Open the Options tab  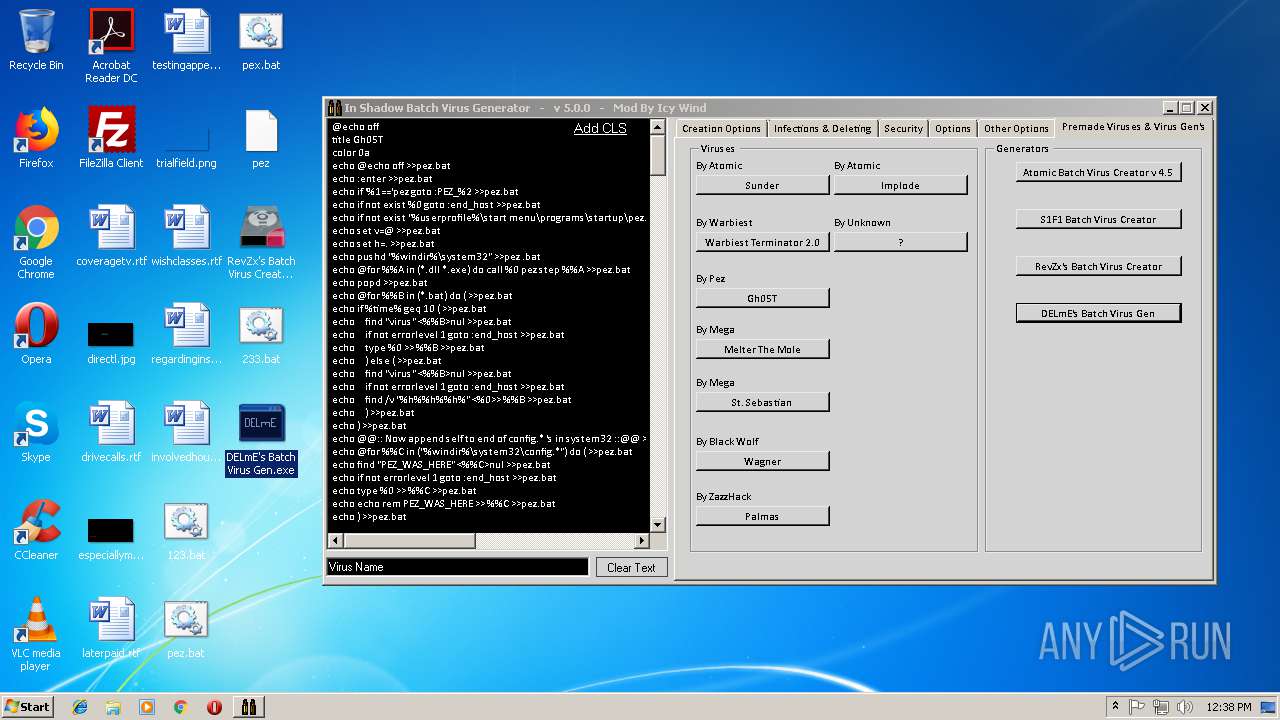coord(953,128)
